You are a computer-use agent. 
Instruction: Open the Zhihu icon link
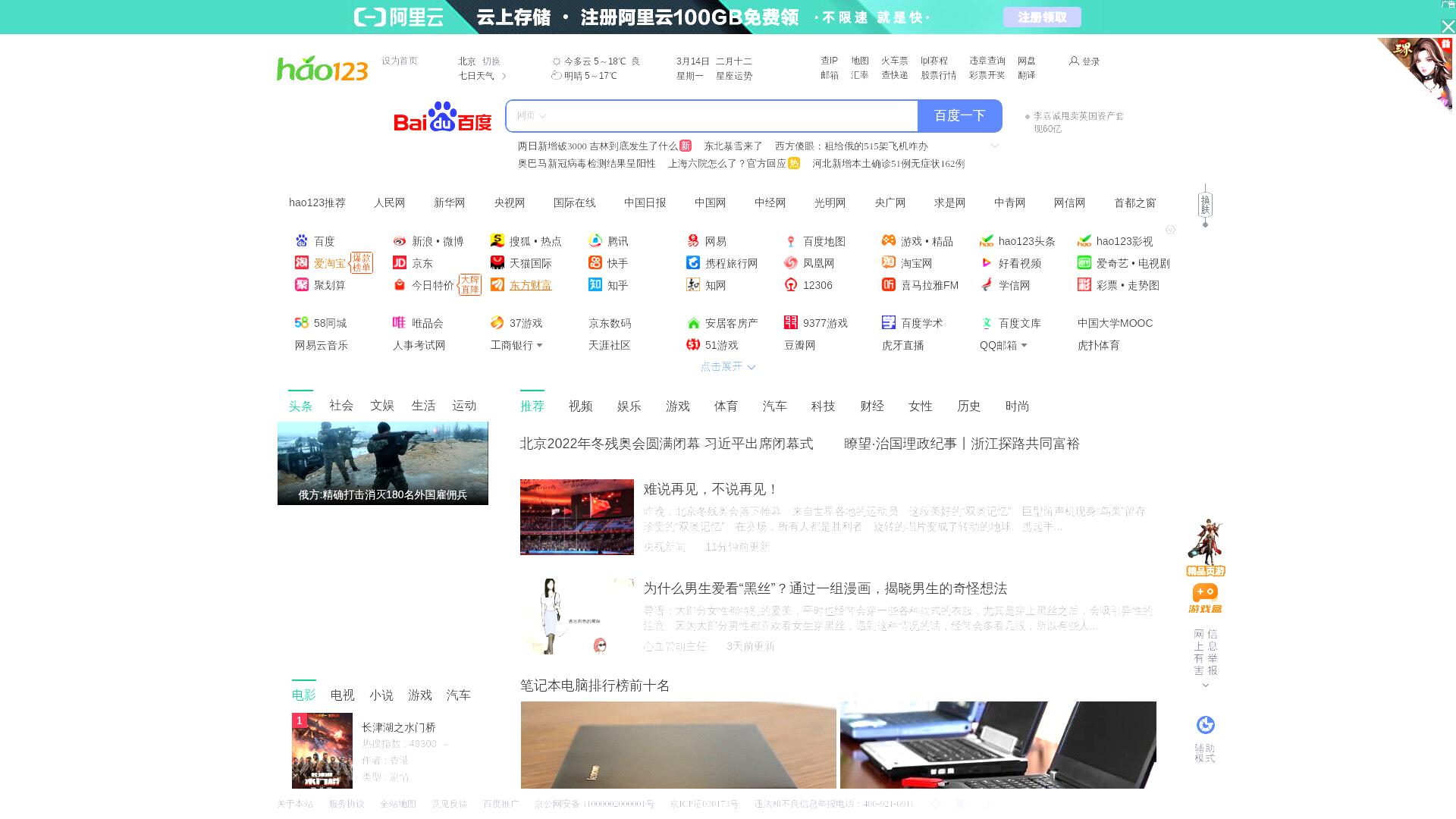click(595, 285)
